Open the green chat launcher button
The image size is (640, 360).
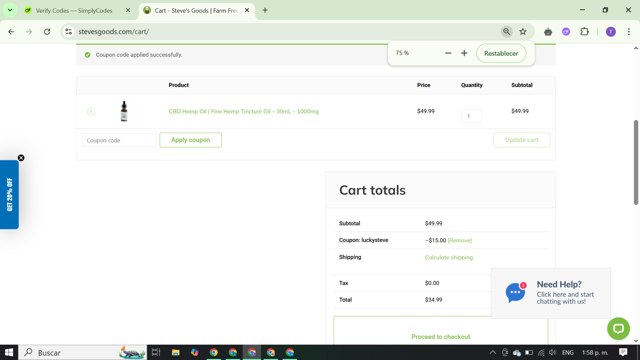pos(618,328)
